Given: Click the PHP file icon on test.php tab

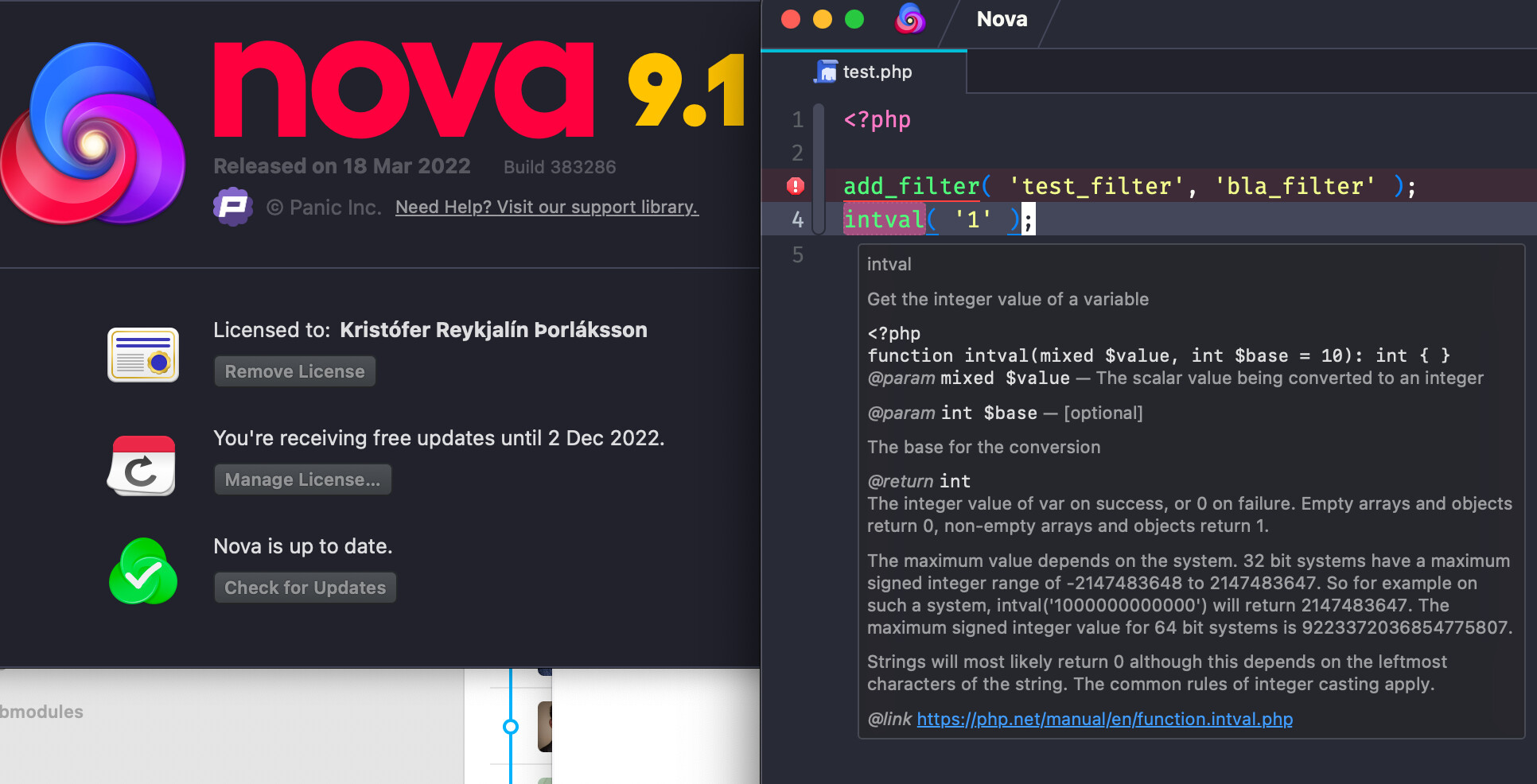Looking at the screenshot, I should (x=826, y=72).
